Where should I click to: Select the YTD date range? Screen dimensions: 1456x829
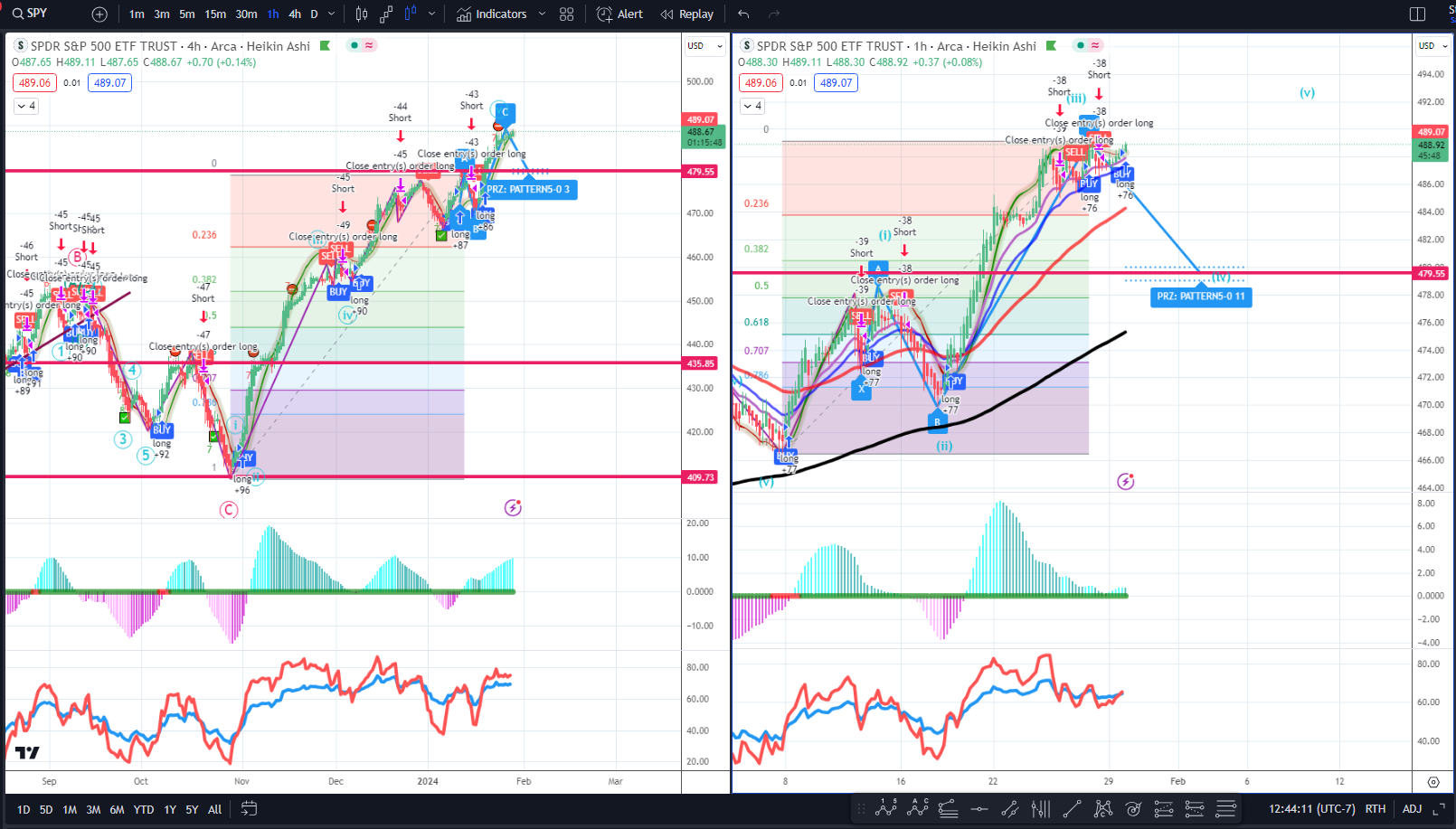144,809
